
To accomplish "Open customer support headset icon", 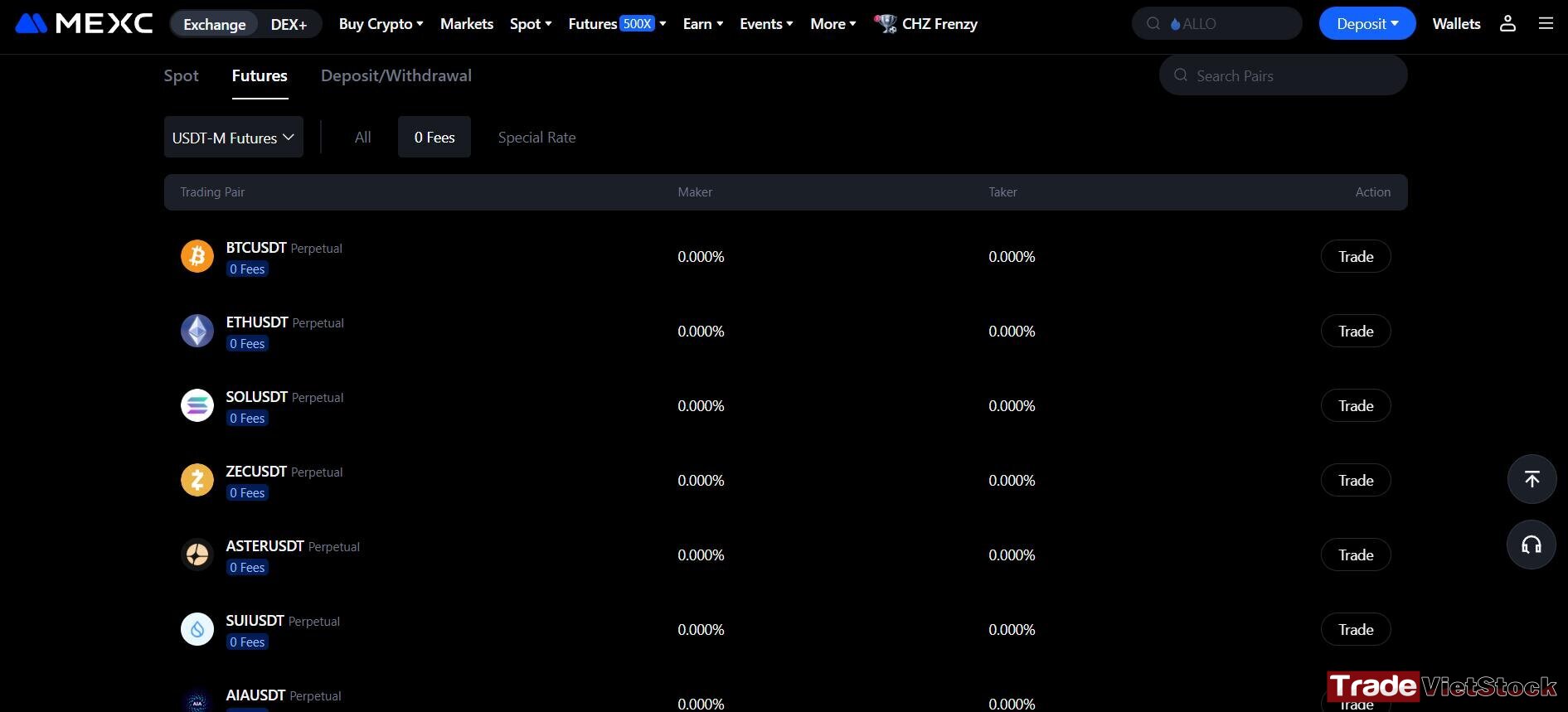I will point(1532,545).
